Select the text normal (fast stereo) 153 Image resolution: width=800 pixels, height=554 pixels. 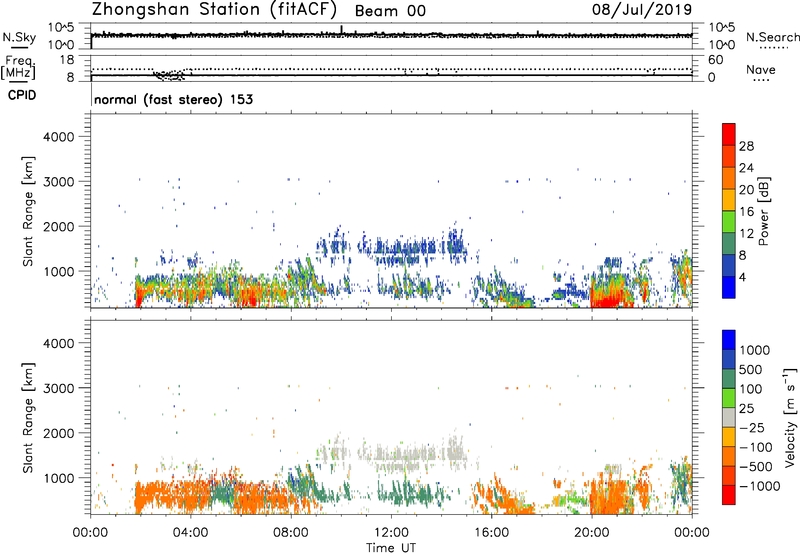click(x=173, y=99)
